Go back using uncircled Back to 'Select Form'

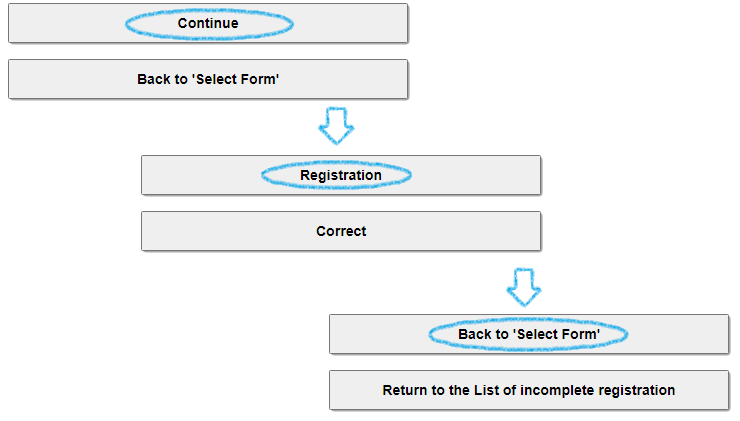tap(208, 79)
